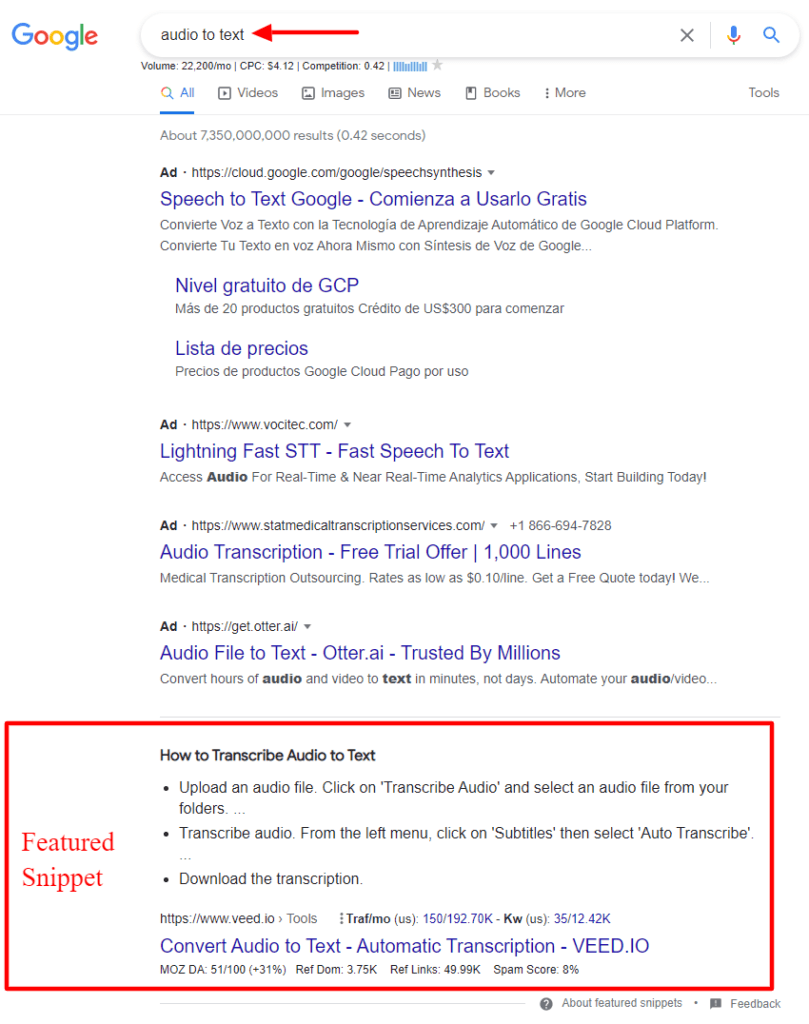Viewport: 809px width, 1024px height.
Task: Click the phone number +1 866-694-7828
Action: 560,526
